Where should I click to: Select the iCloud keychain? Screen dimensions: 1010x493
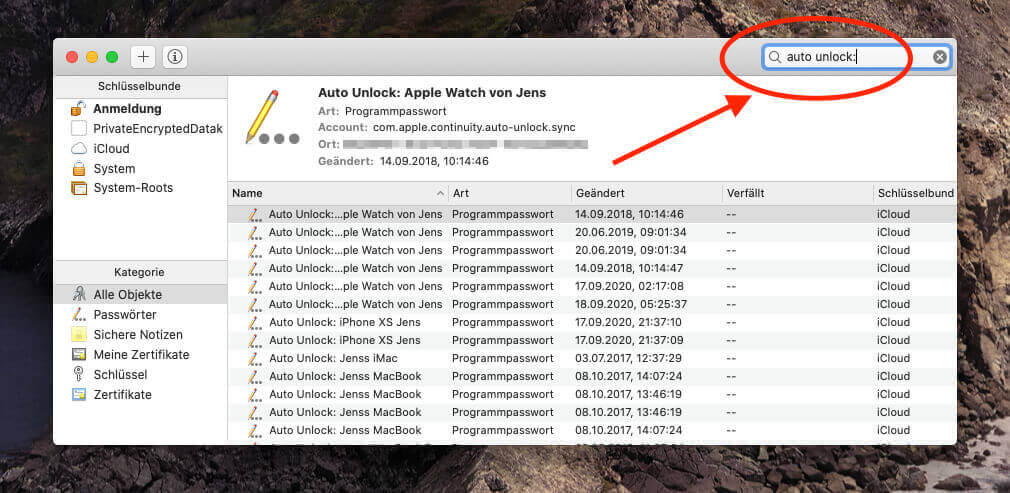[111, 149]
